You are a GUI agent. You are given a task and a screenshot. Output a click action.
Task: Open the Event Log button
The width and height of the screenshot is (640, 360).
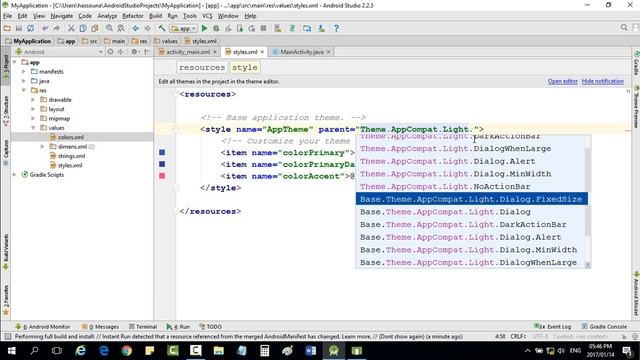tap(552, 327)
